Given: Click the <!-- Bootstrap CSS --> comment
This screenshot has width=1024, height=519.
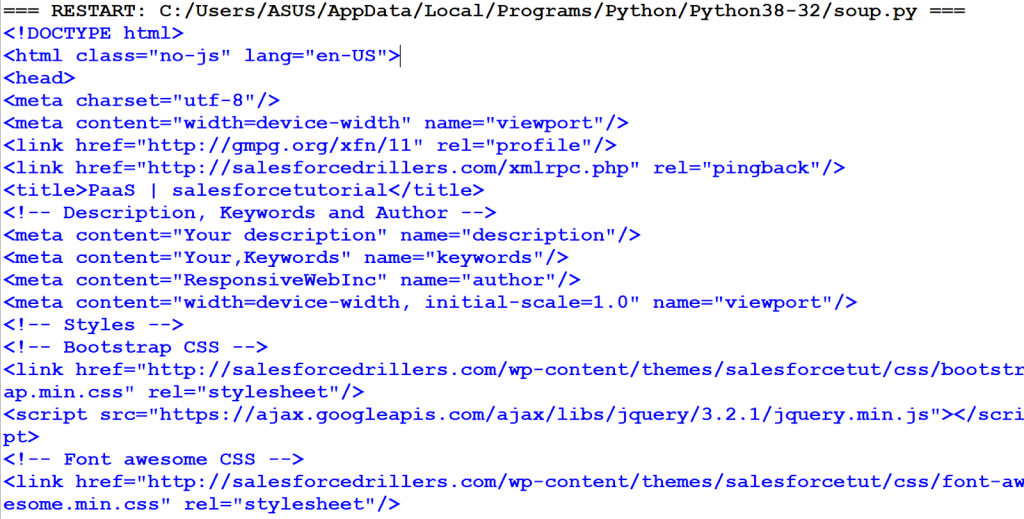Looking at the screenshot, I should [136, 347].
